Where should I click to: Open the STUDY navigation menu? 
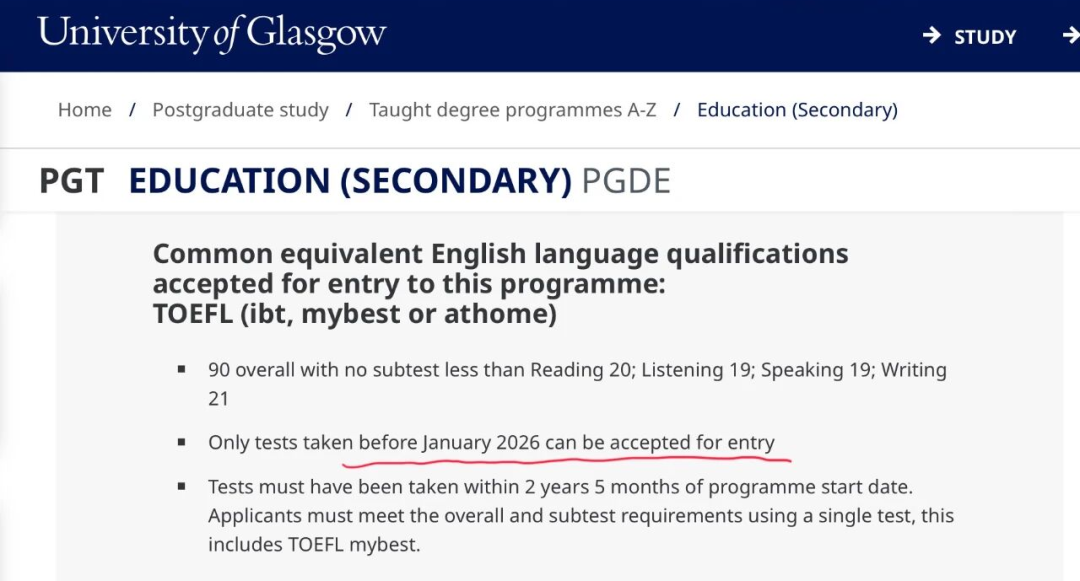tap(984, 37)
